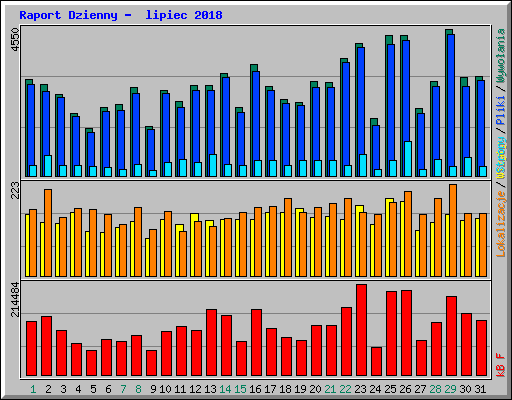Image resolution: width=512 pixels, height=400 pixels.
Task: Click the red KB F legend label
Action: pos(500,365)
